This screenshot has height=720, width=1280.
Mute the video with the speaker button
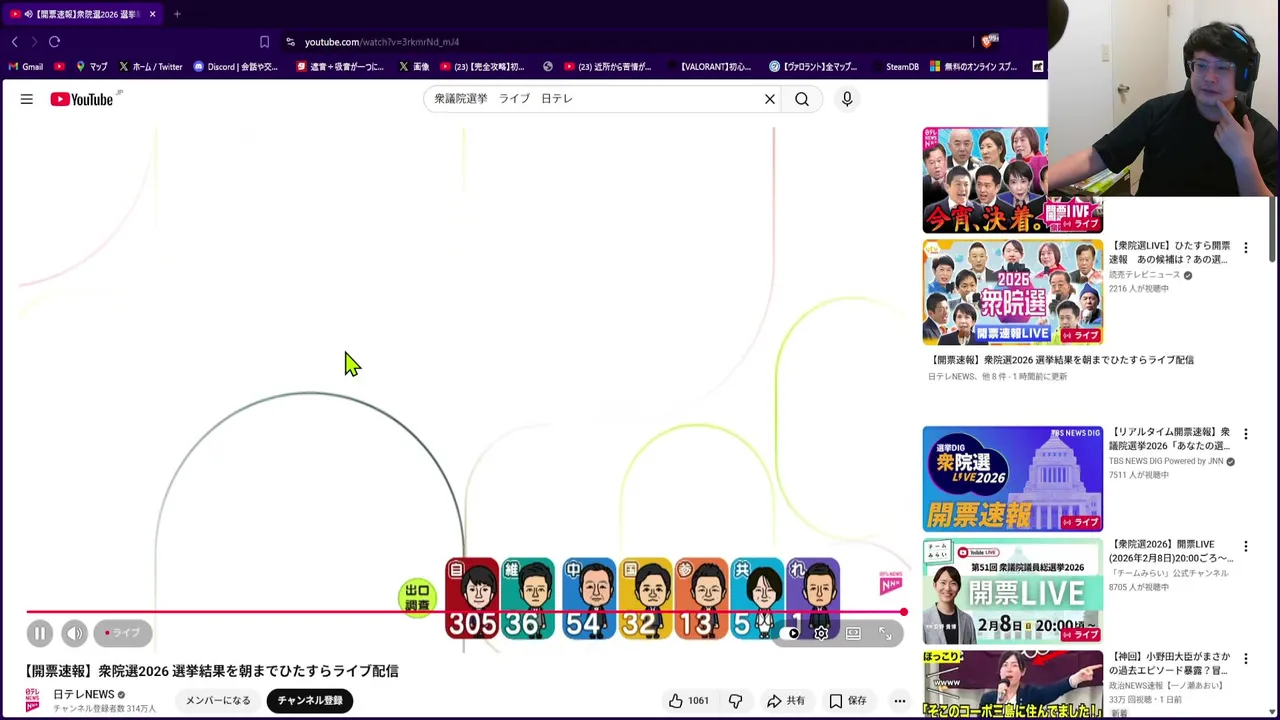pos(75,633)
